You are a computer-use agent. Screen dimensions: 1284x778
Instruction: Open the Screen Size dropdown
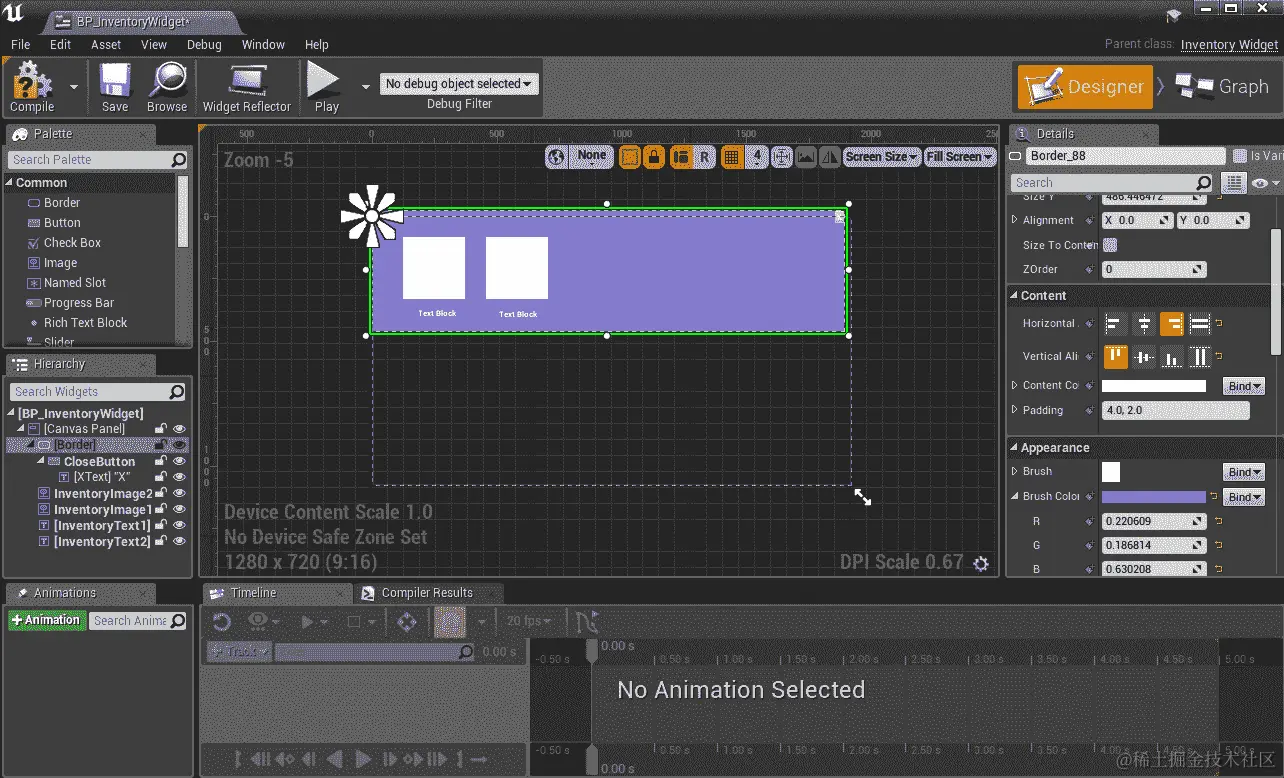(881, 157)
